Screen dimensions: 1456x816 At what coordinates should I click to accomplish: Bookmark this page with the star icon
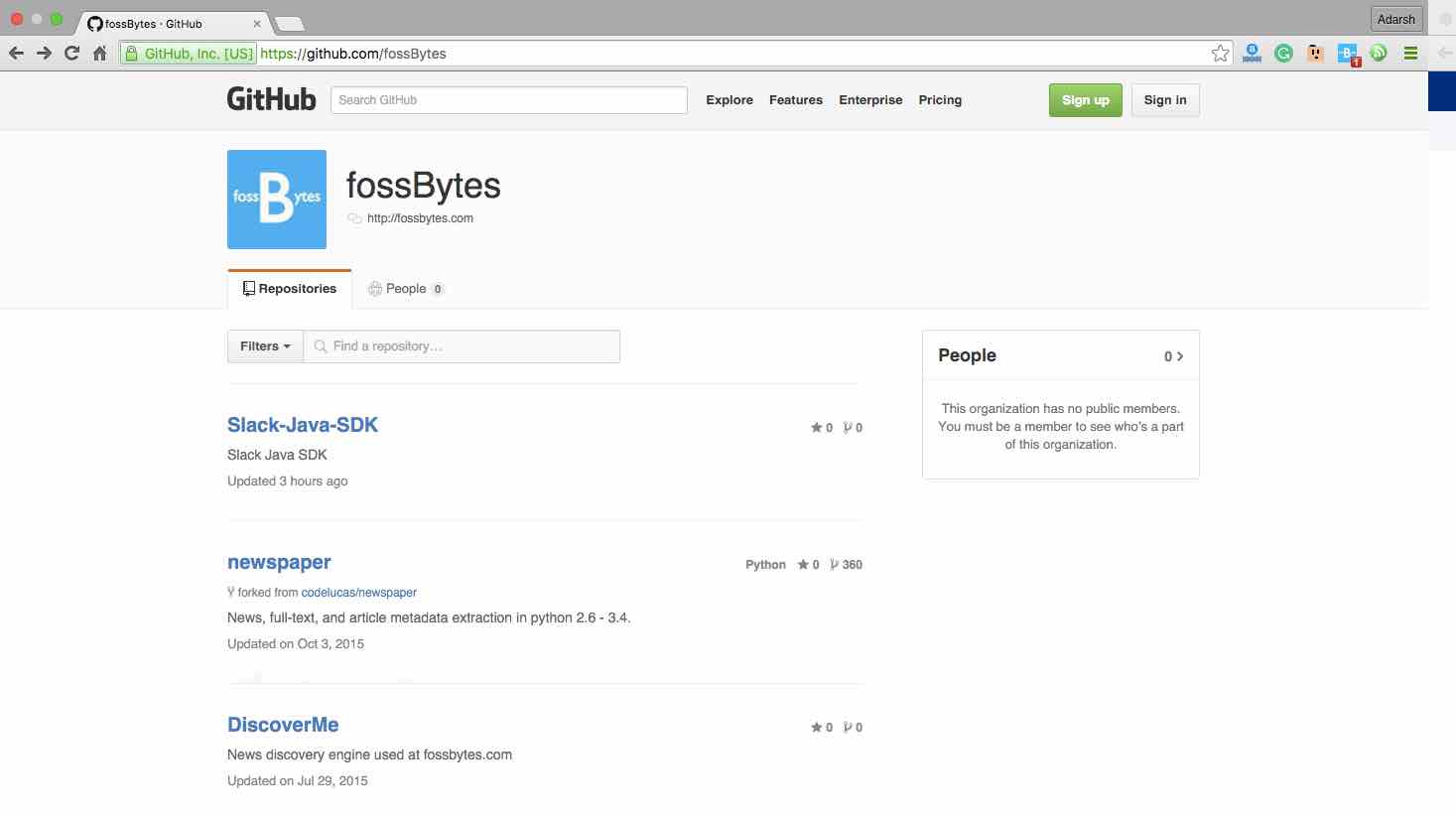point(1220,54)
